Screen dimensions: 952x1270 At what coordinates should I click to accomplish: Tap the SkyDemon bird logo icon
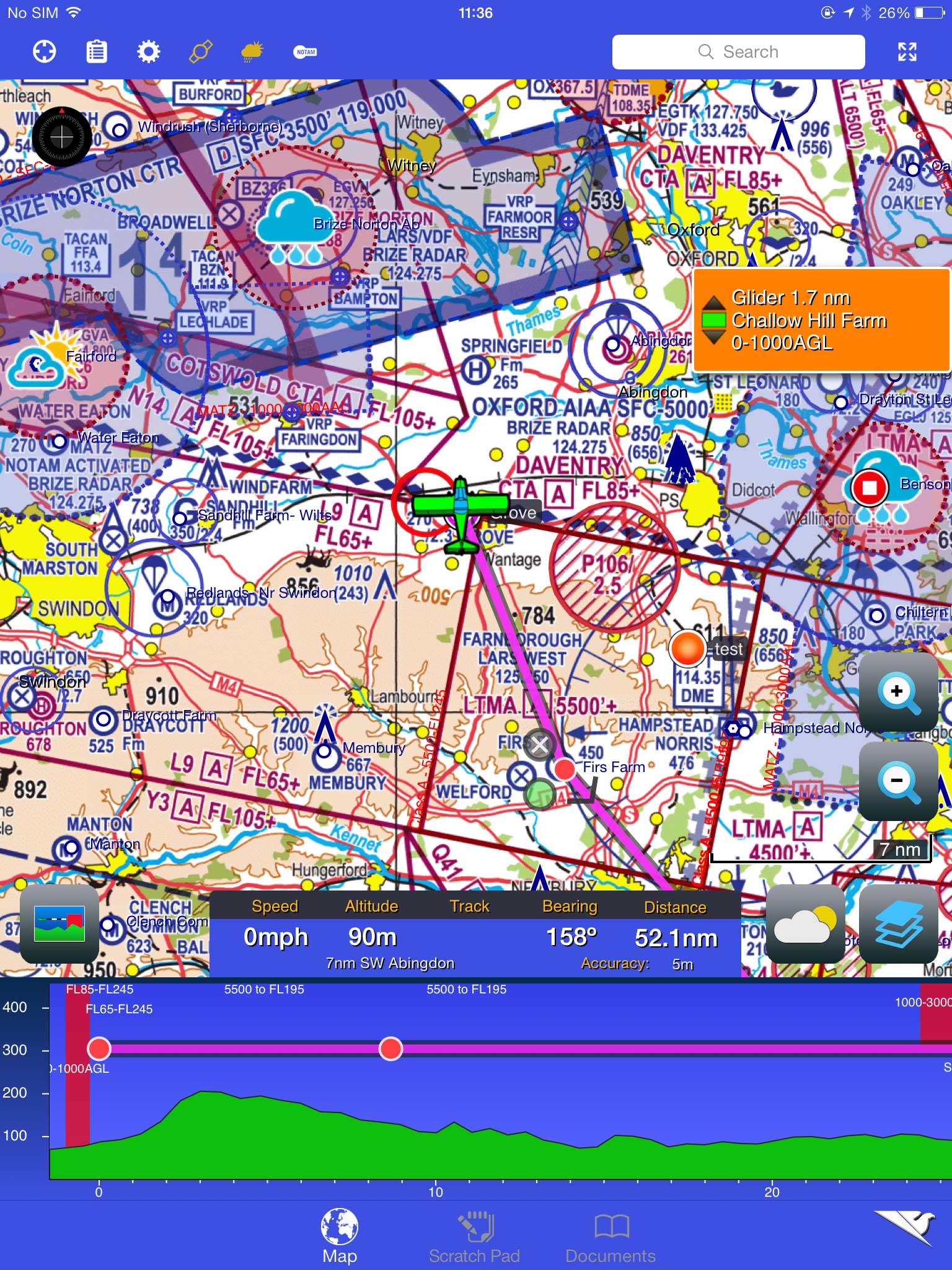click(905, 1227)
